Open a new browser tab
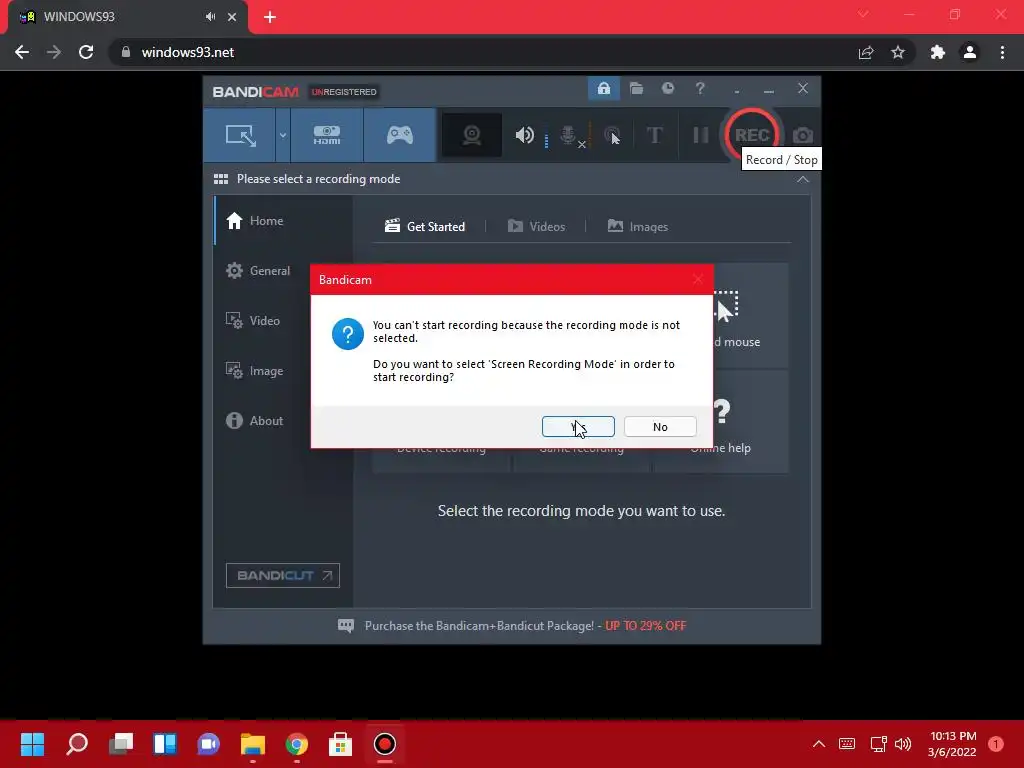1024x768 pixels. (x=270, y=17)
